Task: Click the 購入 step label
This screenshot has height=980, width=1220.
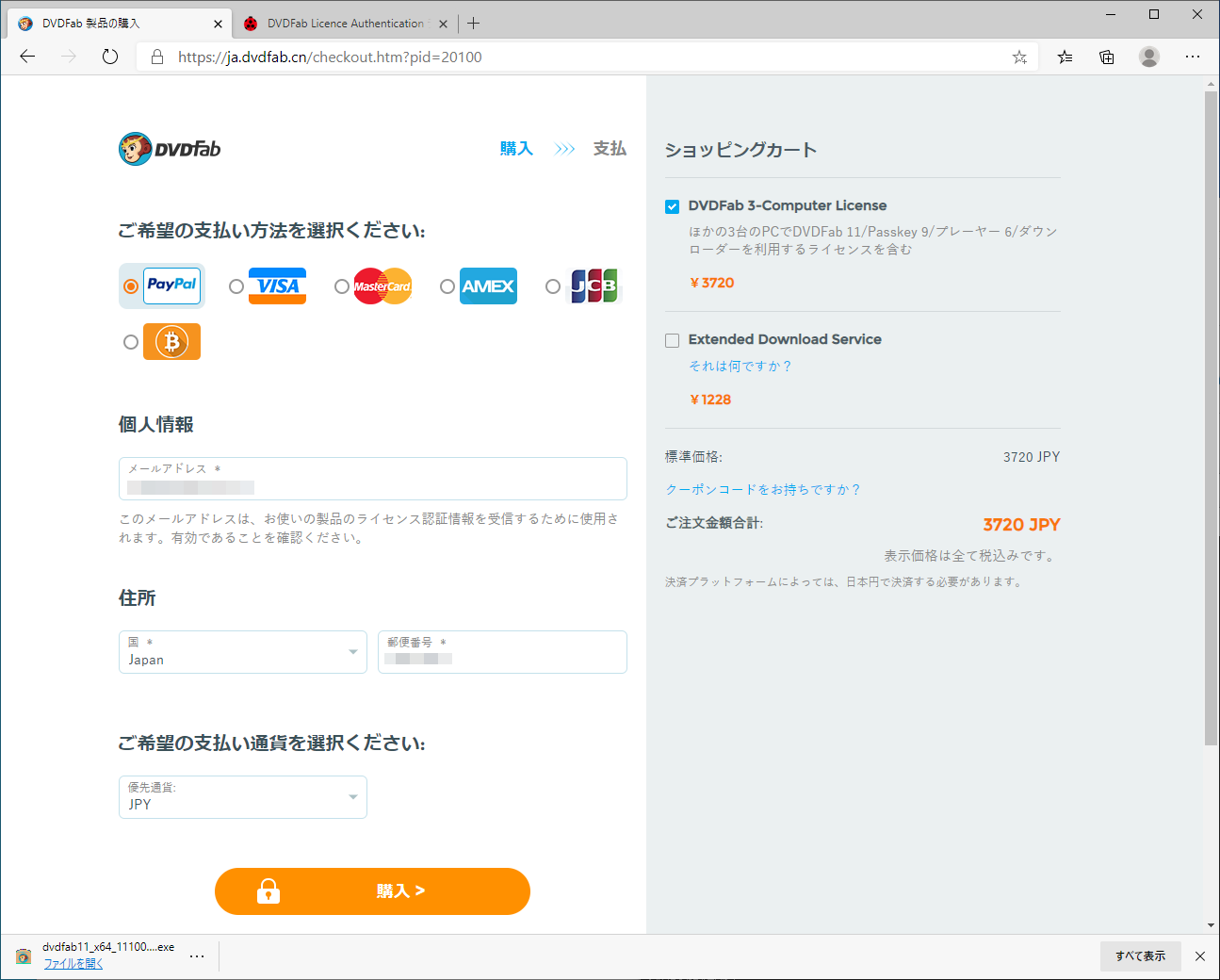Action: (x=516, y=149)
